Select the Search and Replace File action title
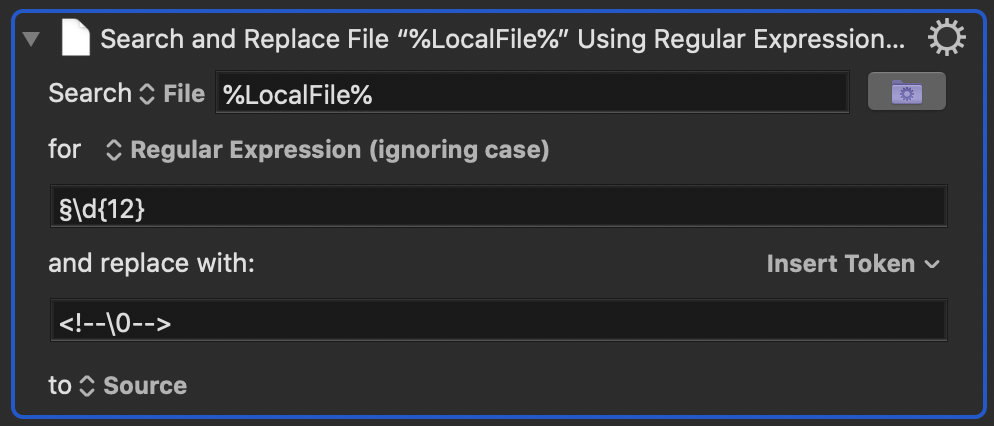Viewport: 994px width, 426px height. click(x=503, y=40)
